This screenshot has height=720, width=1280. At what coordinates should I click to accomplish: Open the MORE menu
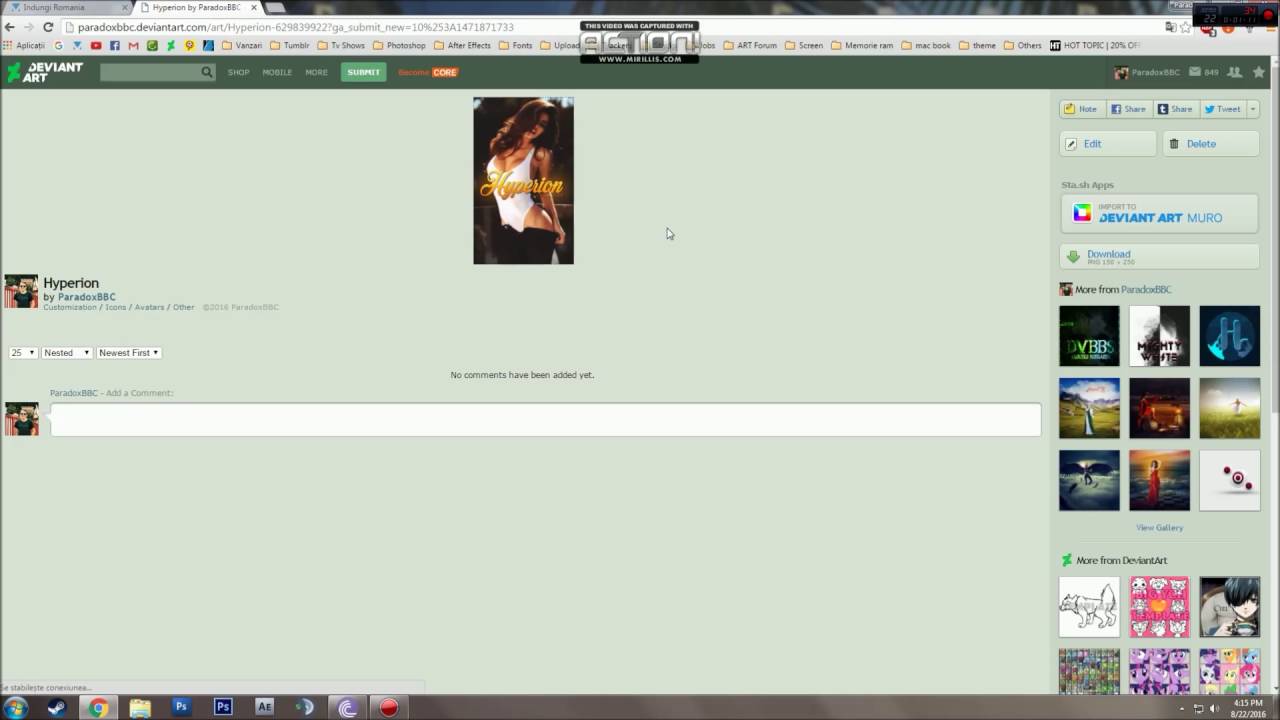316,72
